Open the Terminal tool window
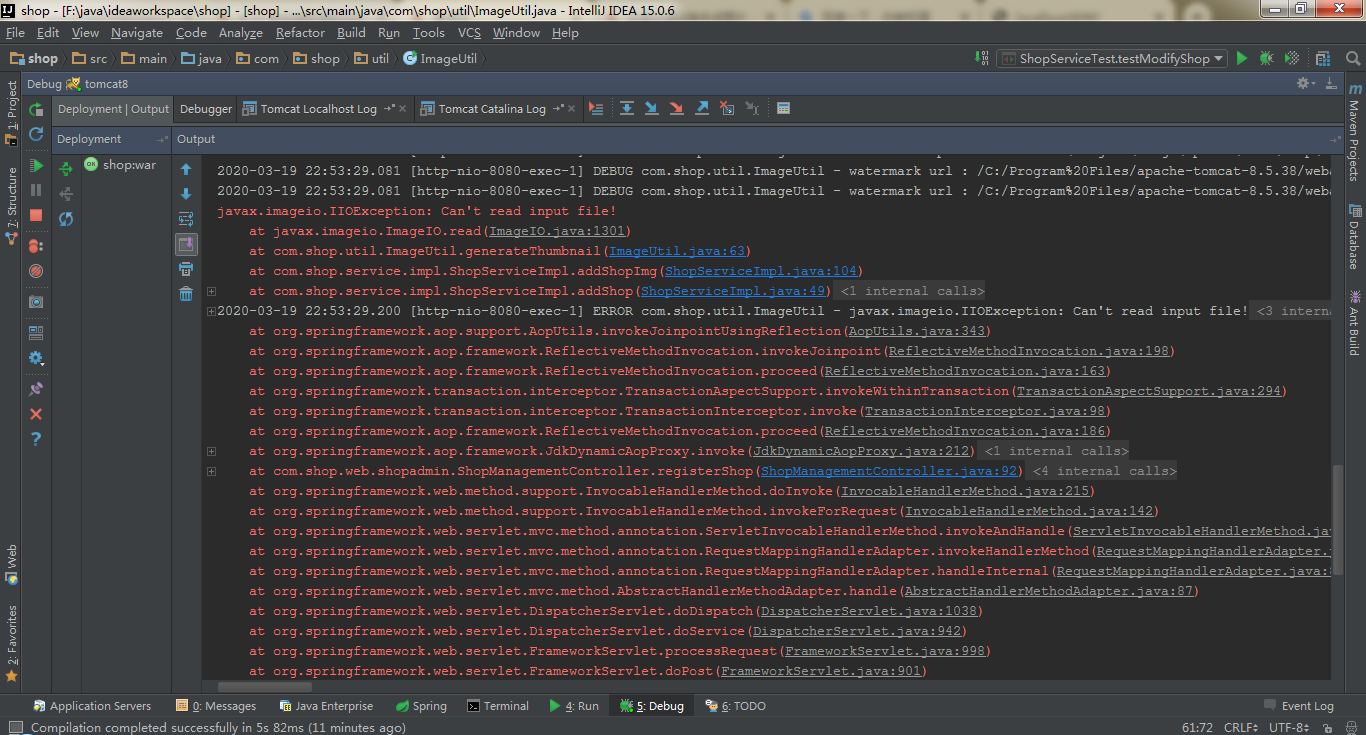Screen dimensions: 1366x735 point(498,706)
